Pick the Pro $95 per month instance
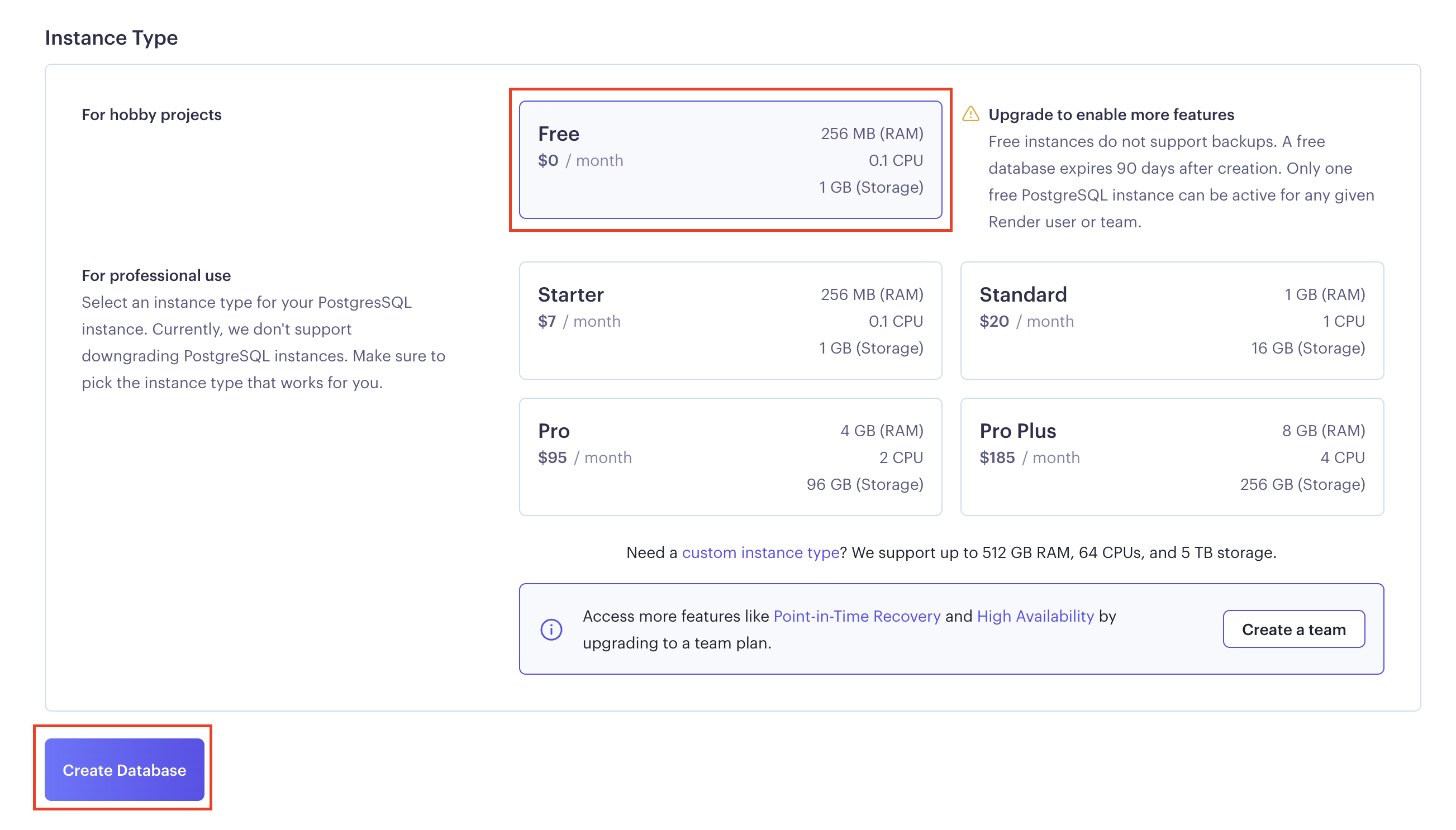The width and height of the screenshot is (1456, 830). pyautogui.click(x=730, y=457)
